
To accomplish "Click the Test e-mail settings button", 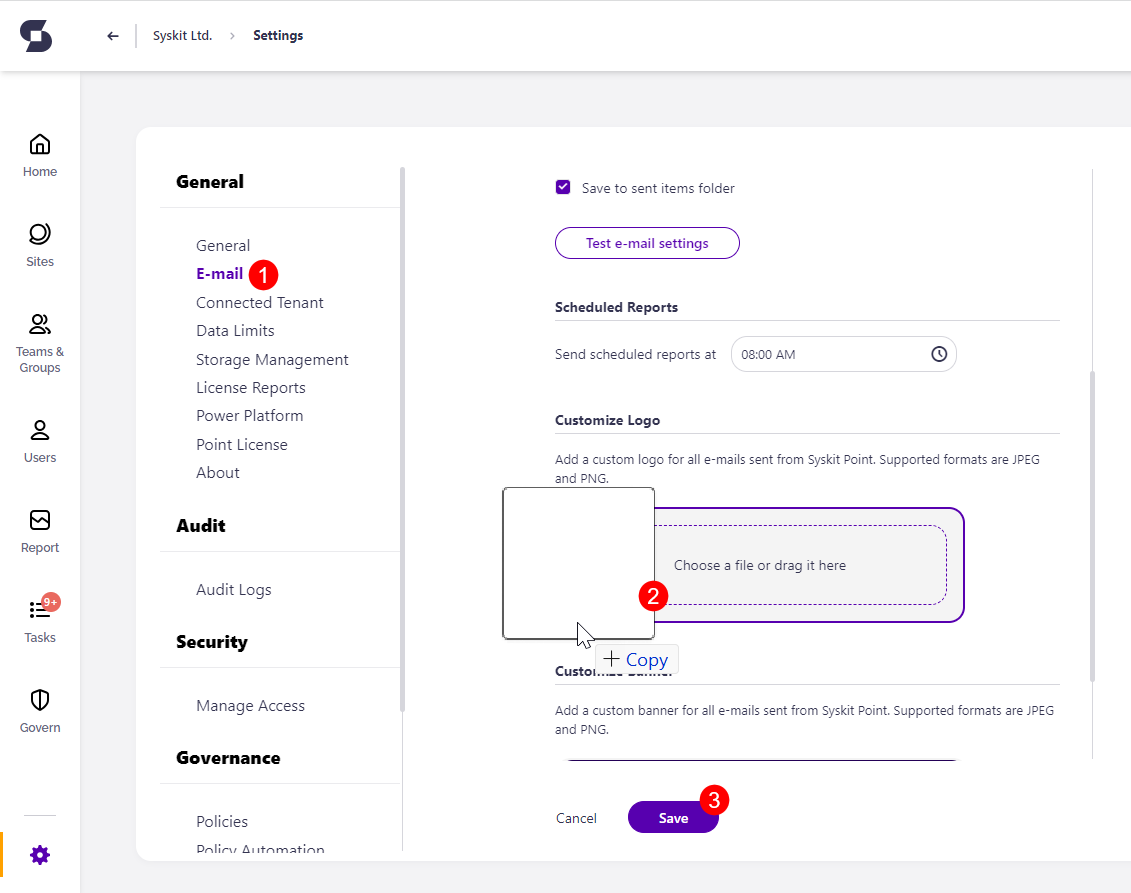I will tap(647, 243).
